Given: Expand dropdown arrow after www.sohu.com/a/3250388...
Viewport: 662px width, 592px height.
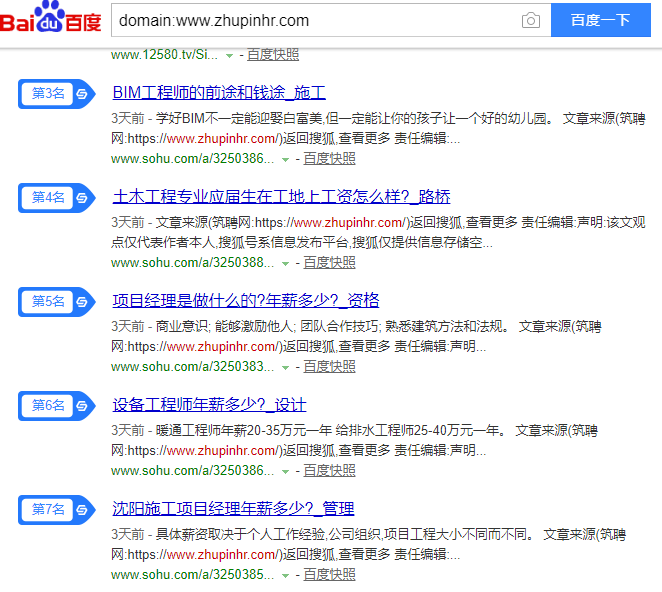Looking at the screenshot, I should point(285,263).
